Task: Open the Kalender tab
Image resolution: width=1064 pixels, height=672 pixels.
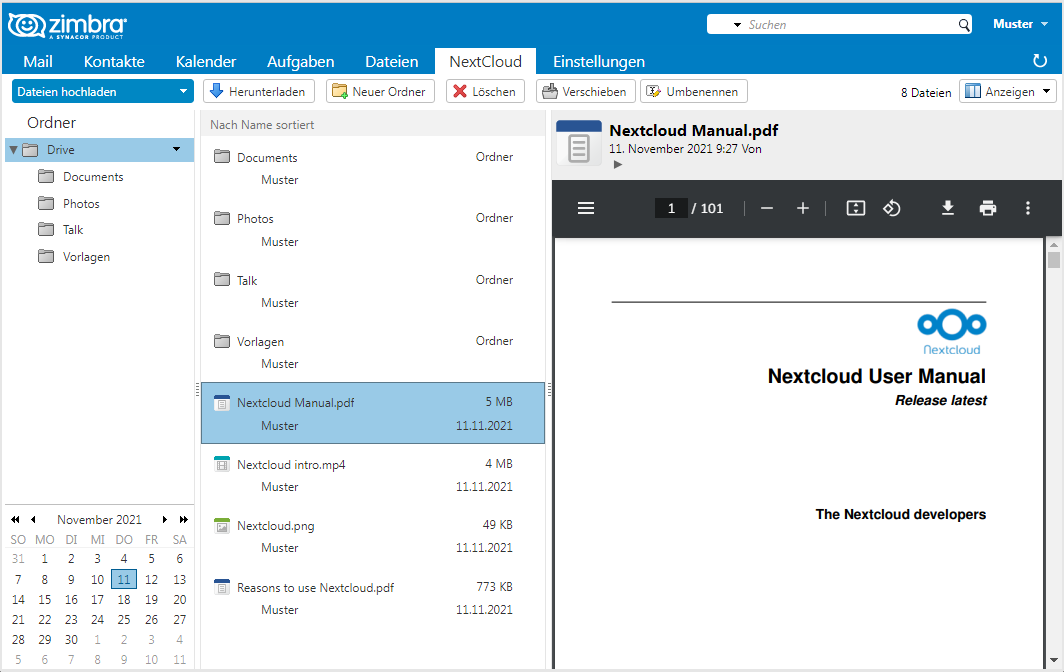Action: coord(206,62)
